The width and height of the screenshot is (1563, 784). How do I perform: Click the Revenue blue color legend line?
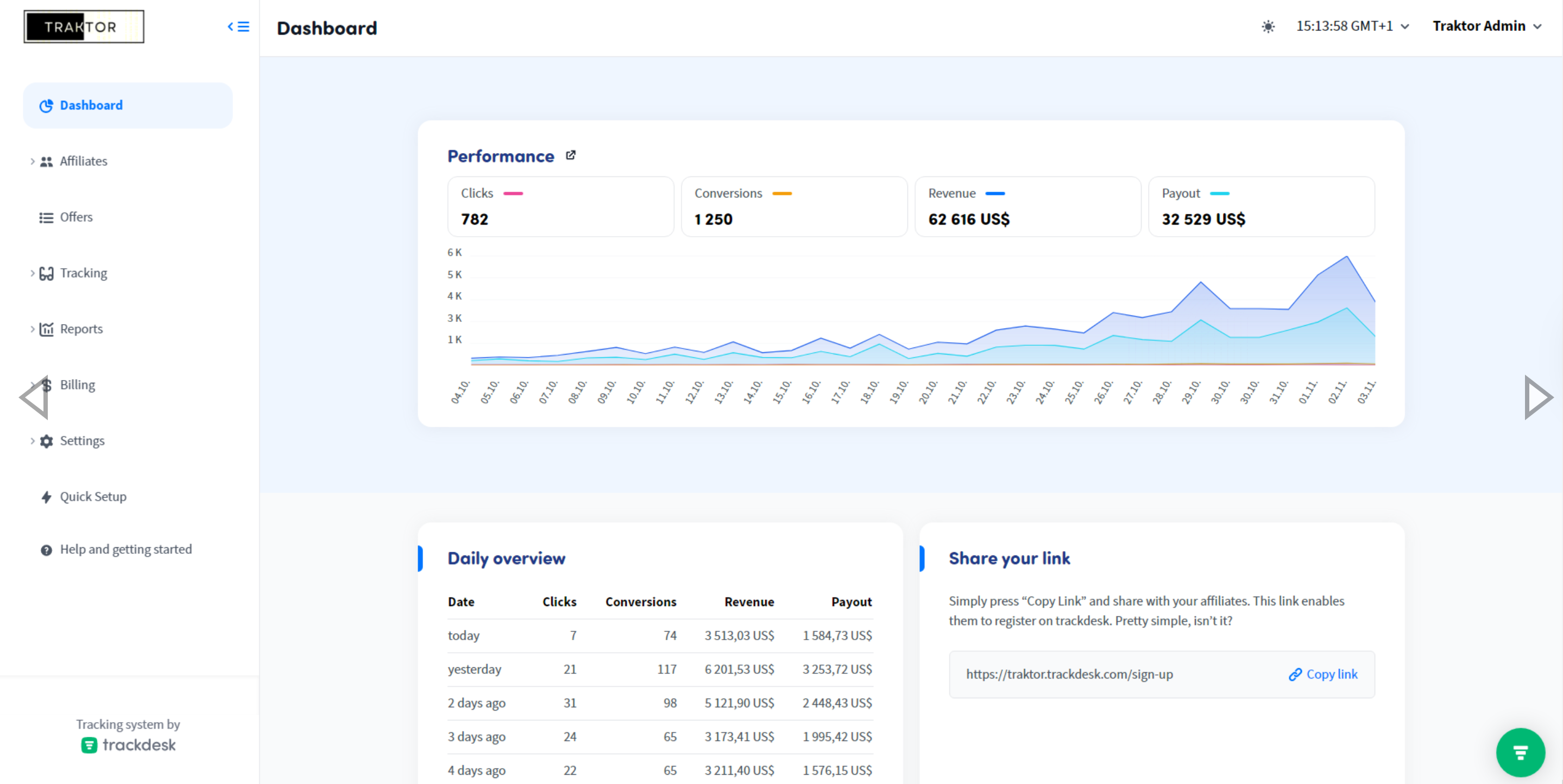point(994,194)
